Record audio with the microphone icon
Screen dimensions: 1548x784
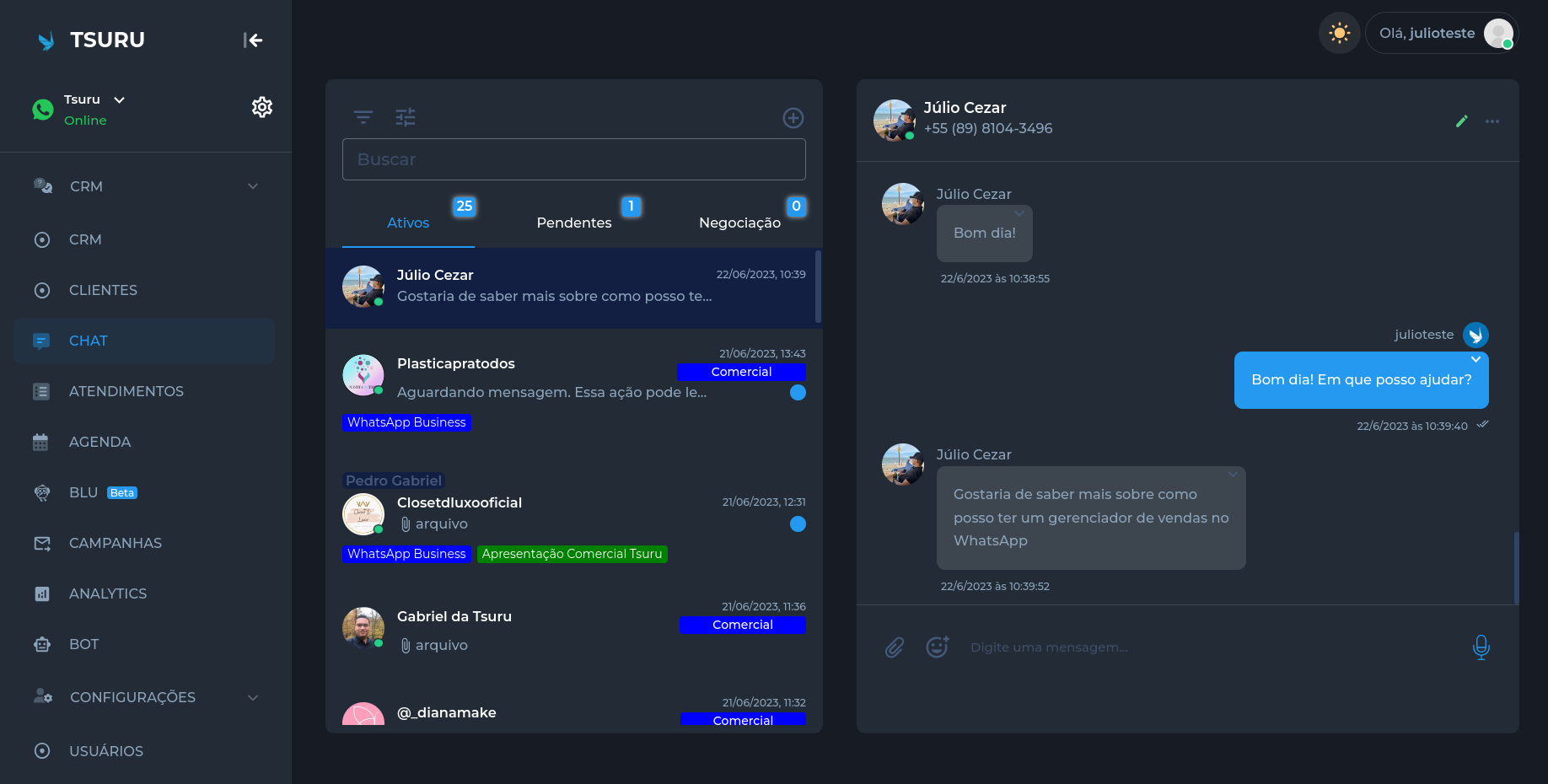point(1481,647)
